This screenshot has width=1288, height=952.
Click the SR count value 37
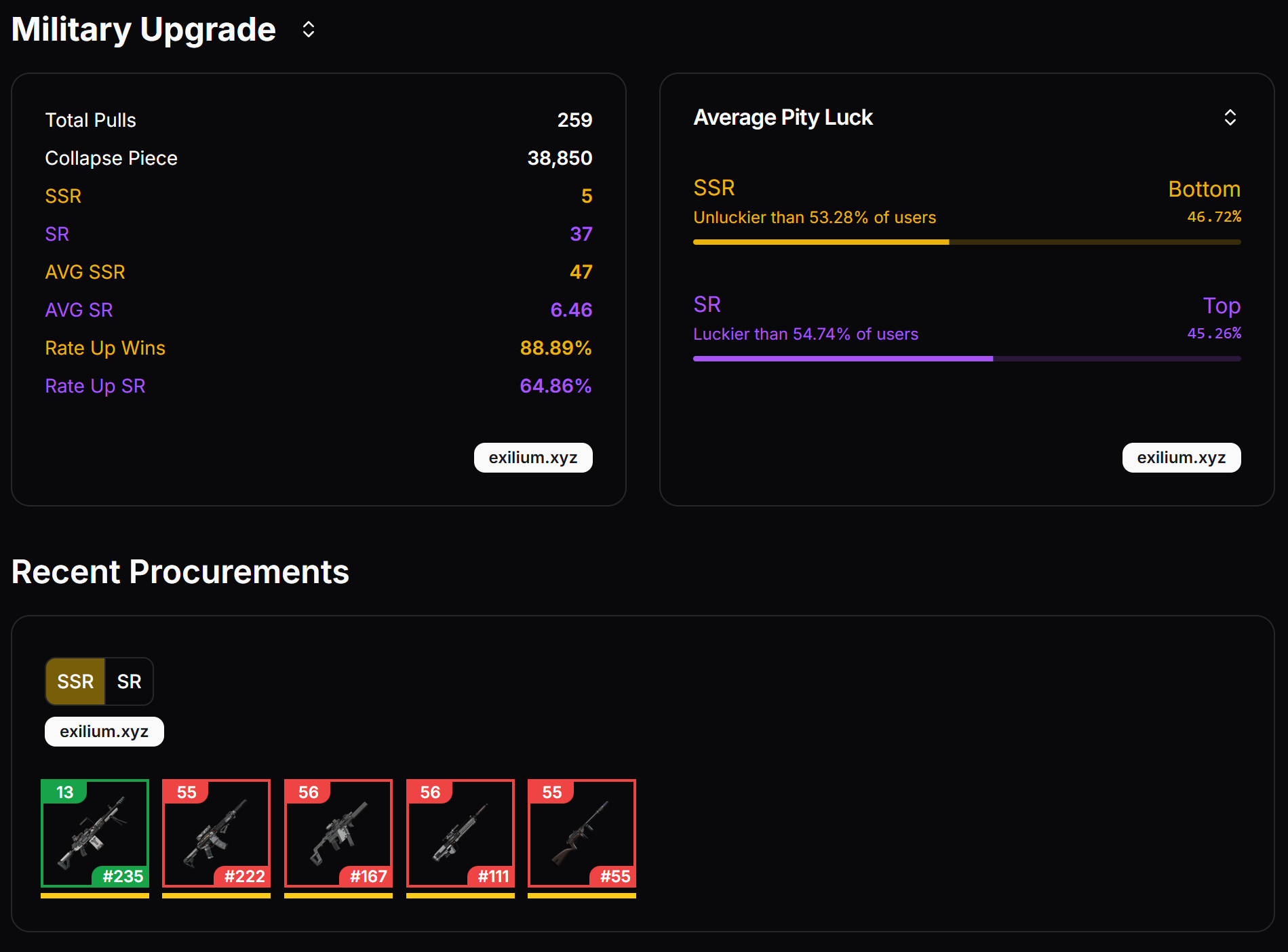point(581,234)
